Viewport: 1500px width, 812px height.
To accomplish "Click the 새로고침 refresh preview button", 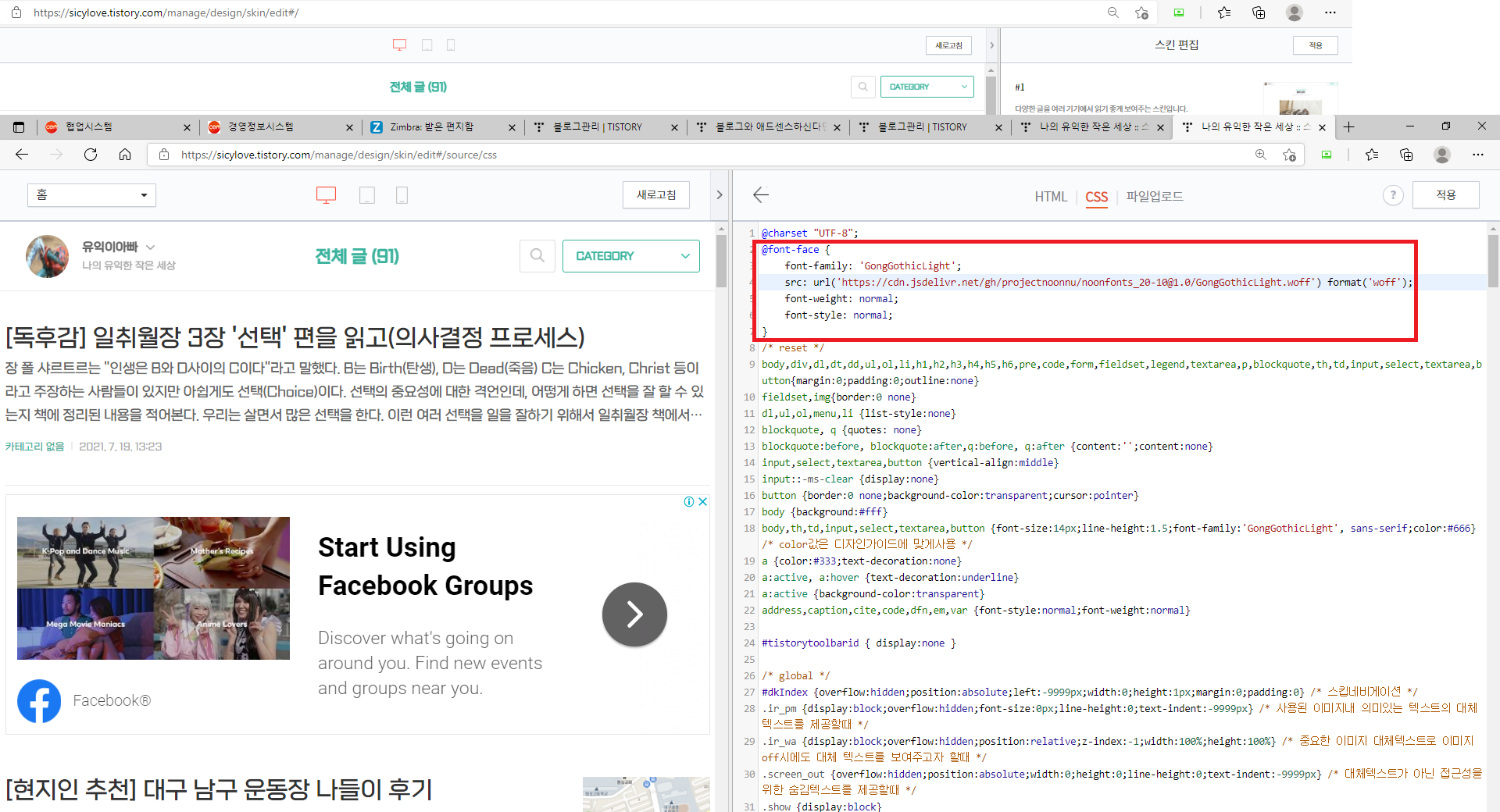I will tap(656, 195).
